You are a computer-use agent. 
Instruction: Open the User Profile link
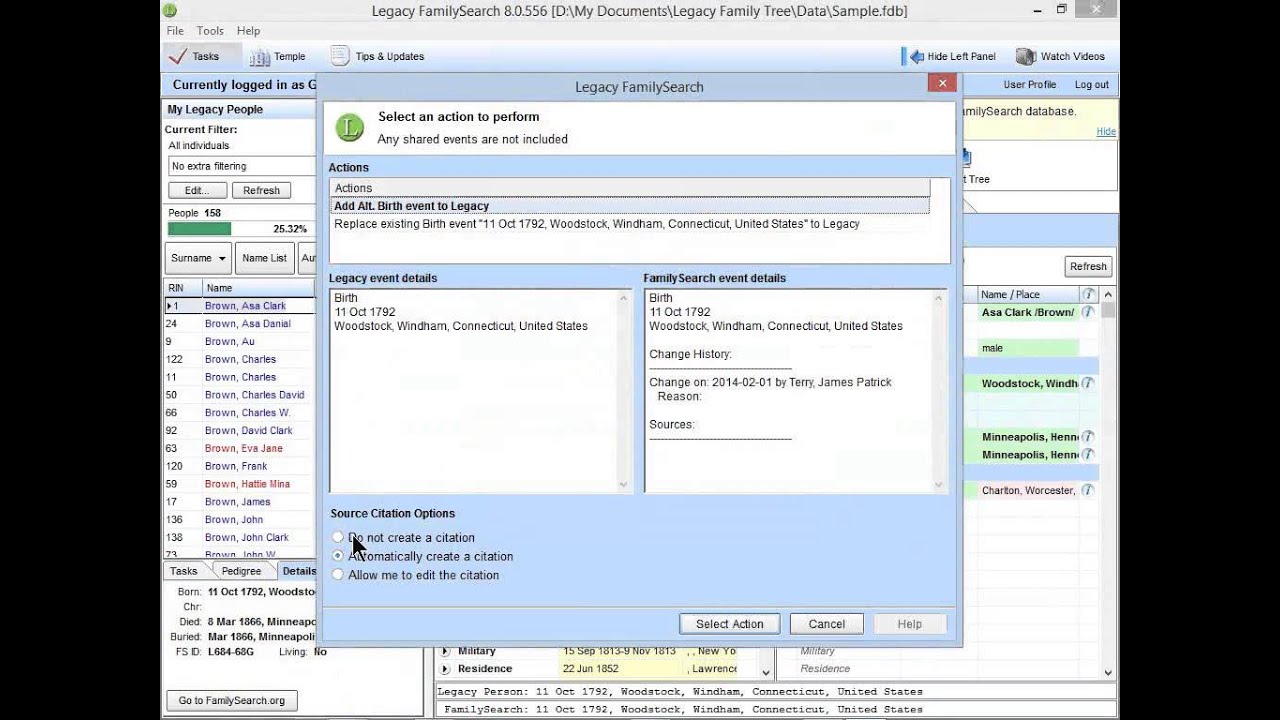pos(1030,85)
